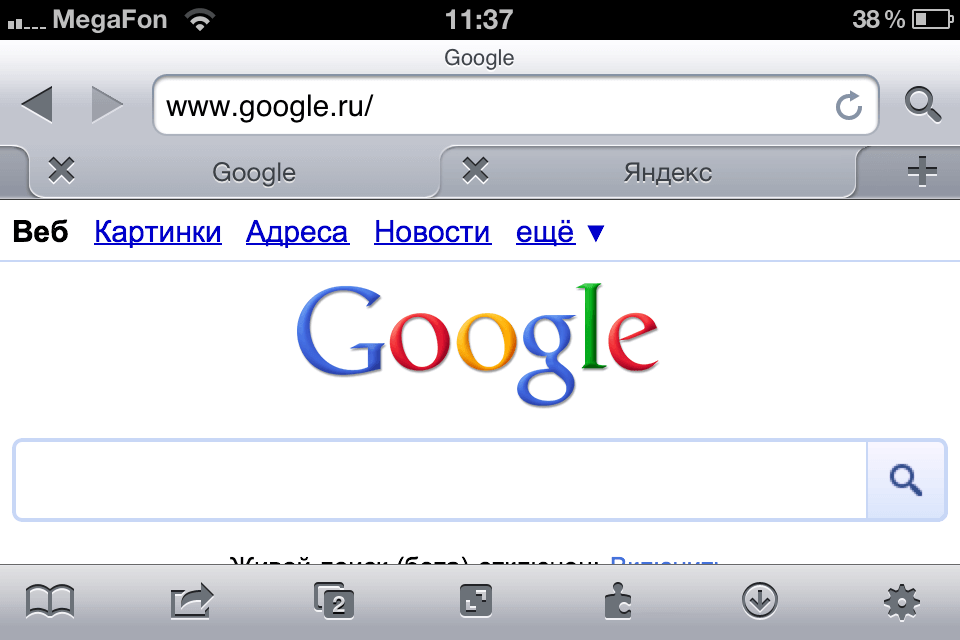This screenshot has height=640, width=960.
Task: Open the Картинки link
Action: click(157, 232)
